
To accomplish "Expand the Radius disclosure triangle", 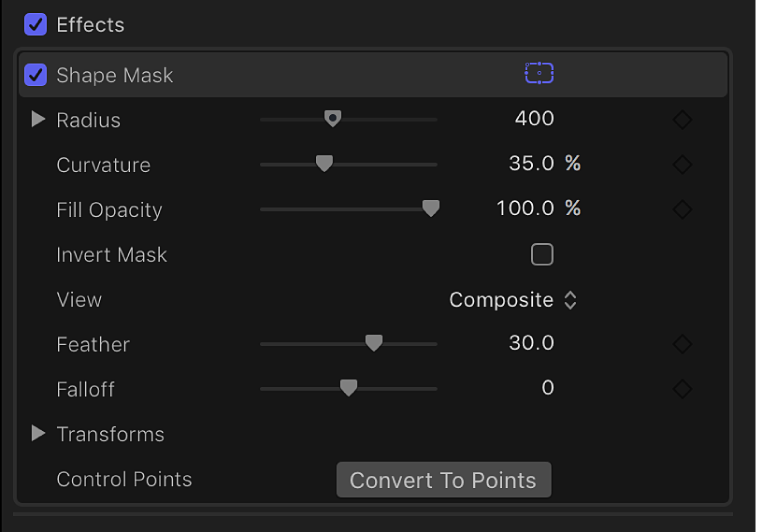I will pos(39,120).
